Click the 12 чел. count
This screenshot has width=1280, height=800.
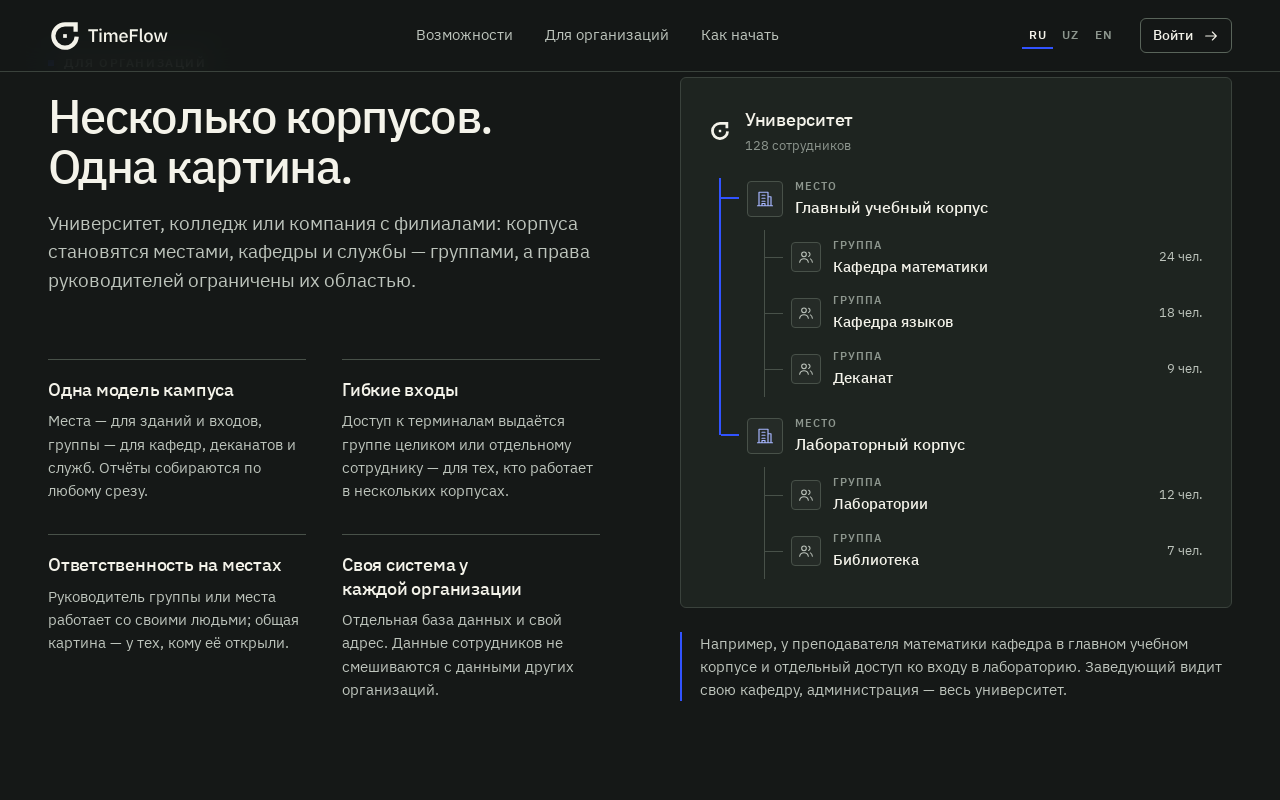tap(1181, 495)
